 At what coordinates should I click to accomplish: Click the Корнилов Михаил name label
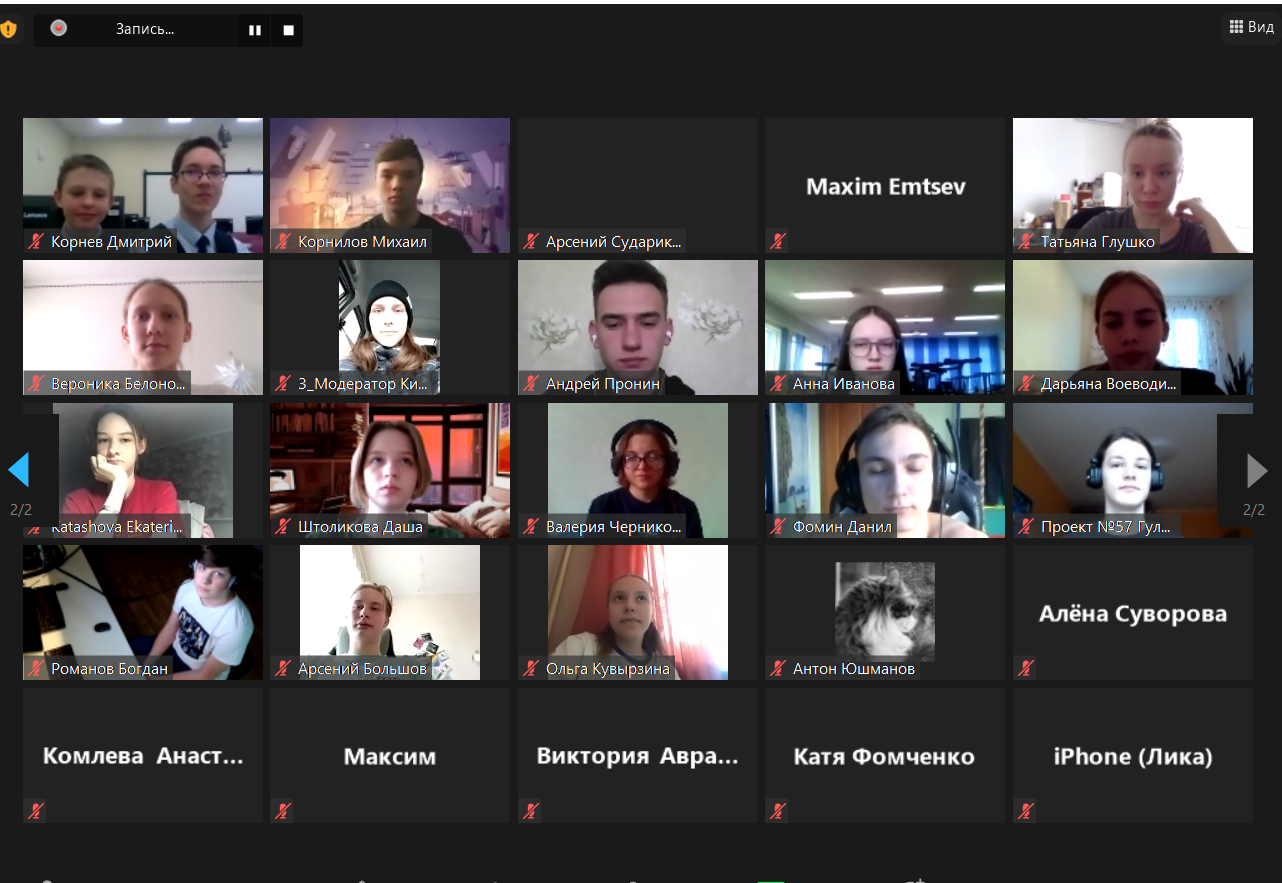tap(362, 241)
